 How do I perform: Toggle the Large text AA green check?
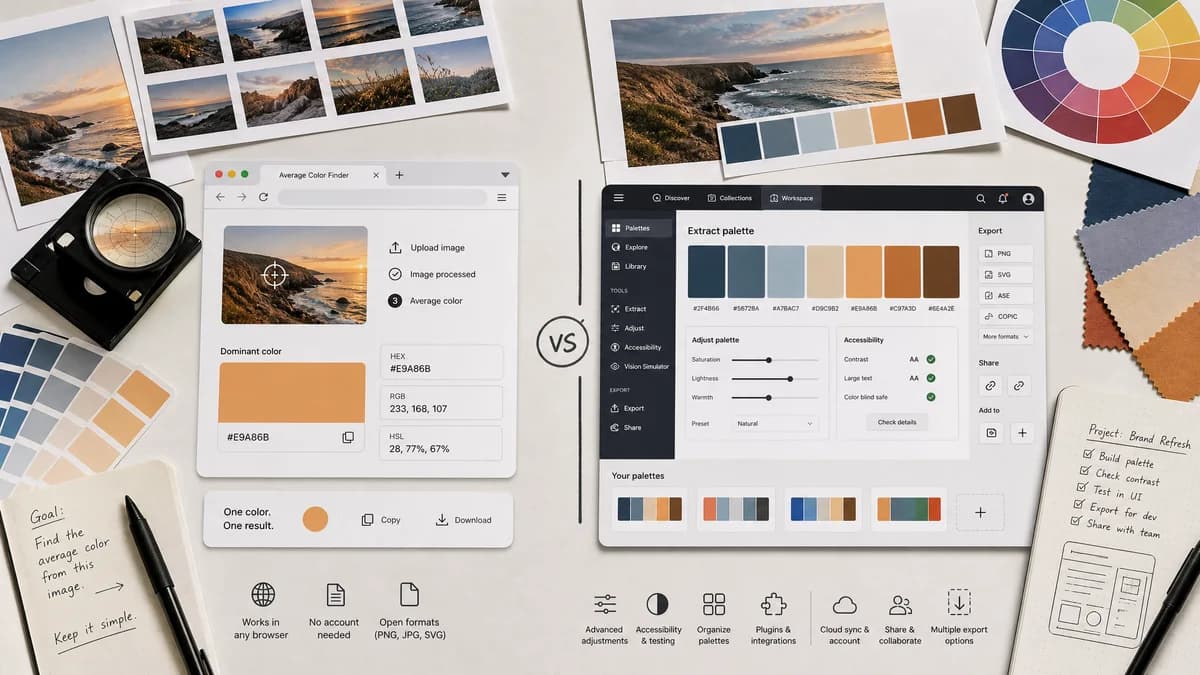click(930, 378)
